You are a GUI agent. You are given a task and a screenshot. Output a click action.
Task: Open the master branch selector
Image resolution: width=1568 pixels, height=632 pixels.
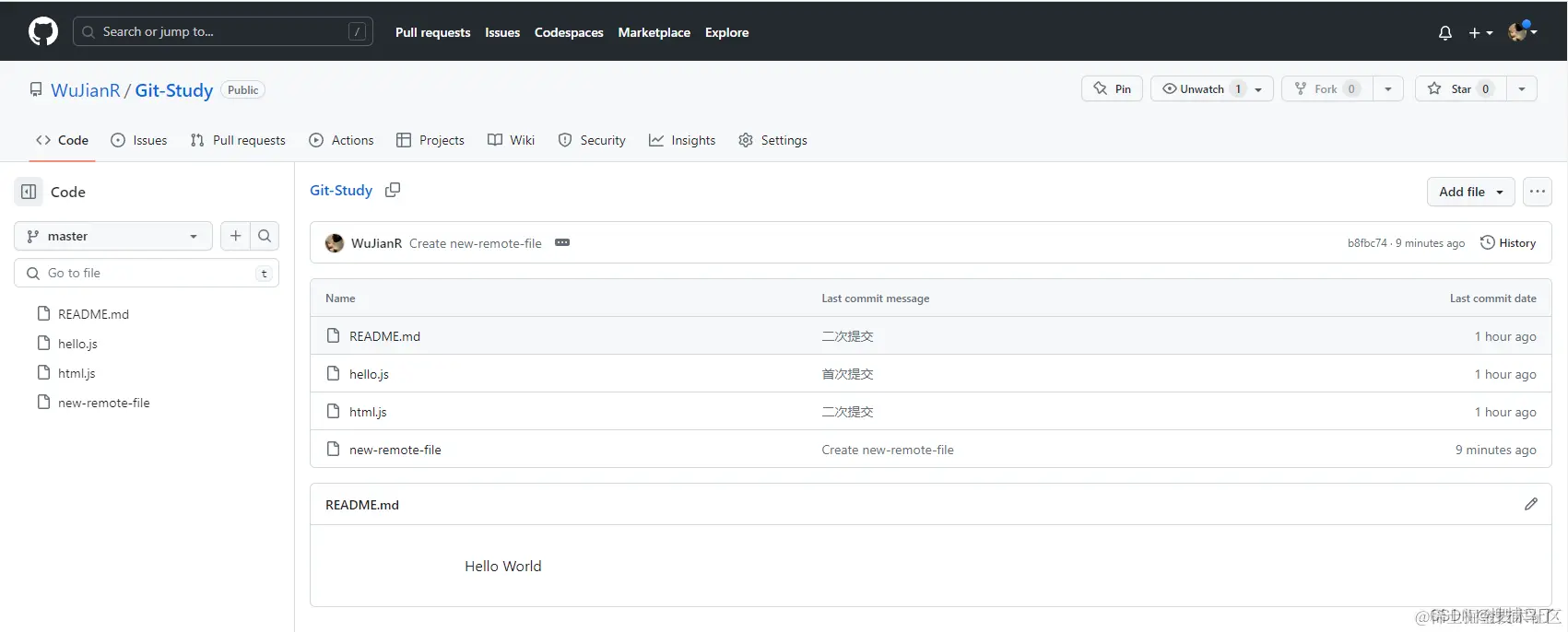coord(113,236)
